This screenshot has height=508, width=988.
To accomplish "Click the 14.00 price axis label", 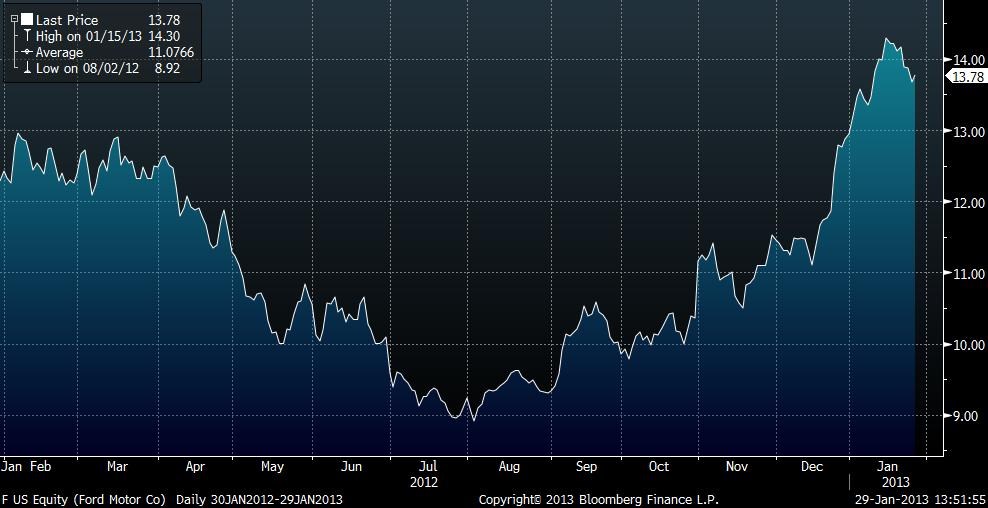I will [x=967, y=60].
